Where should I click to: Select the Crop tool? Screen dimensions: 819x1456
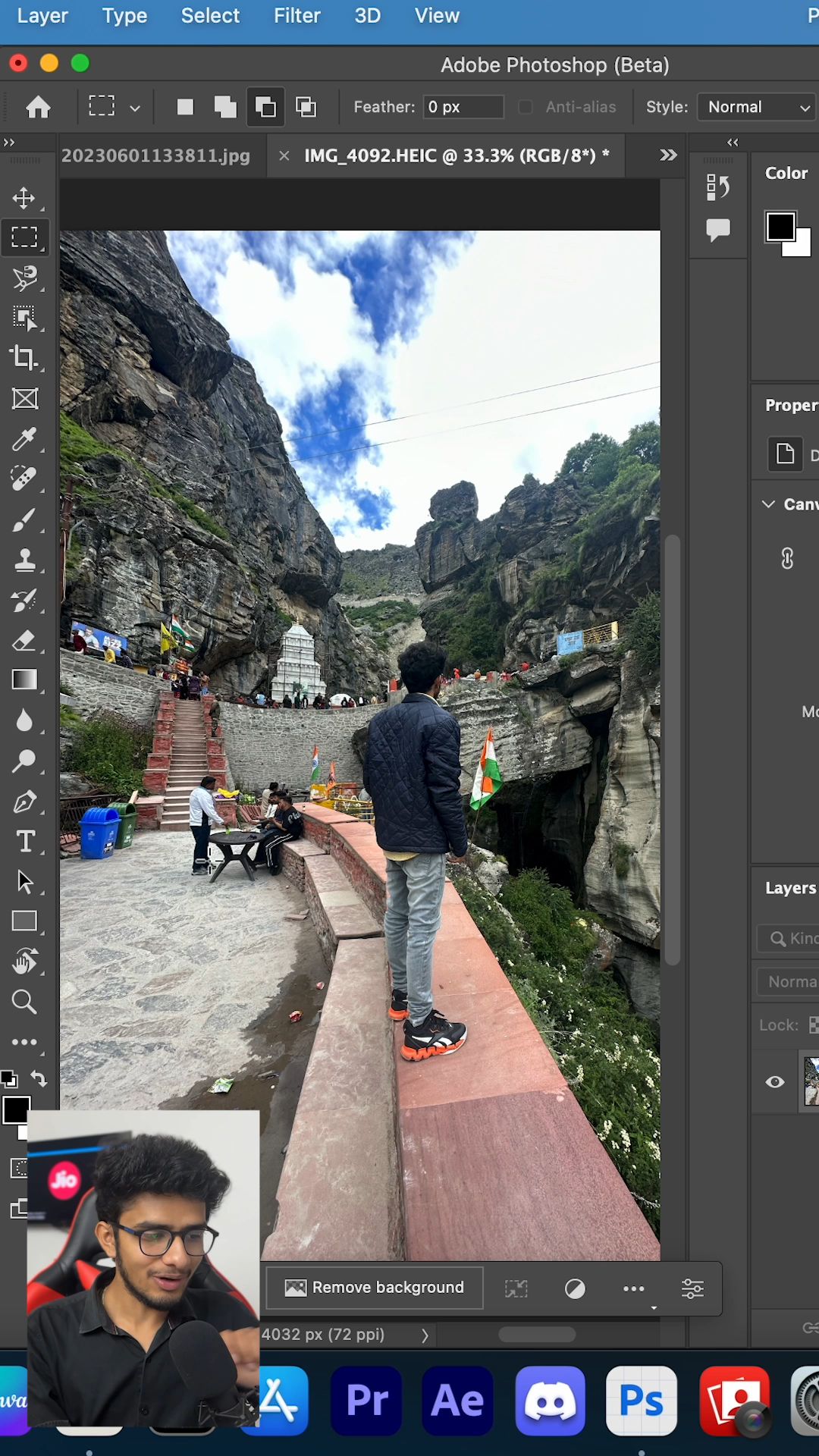24,358
